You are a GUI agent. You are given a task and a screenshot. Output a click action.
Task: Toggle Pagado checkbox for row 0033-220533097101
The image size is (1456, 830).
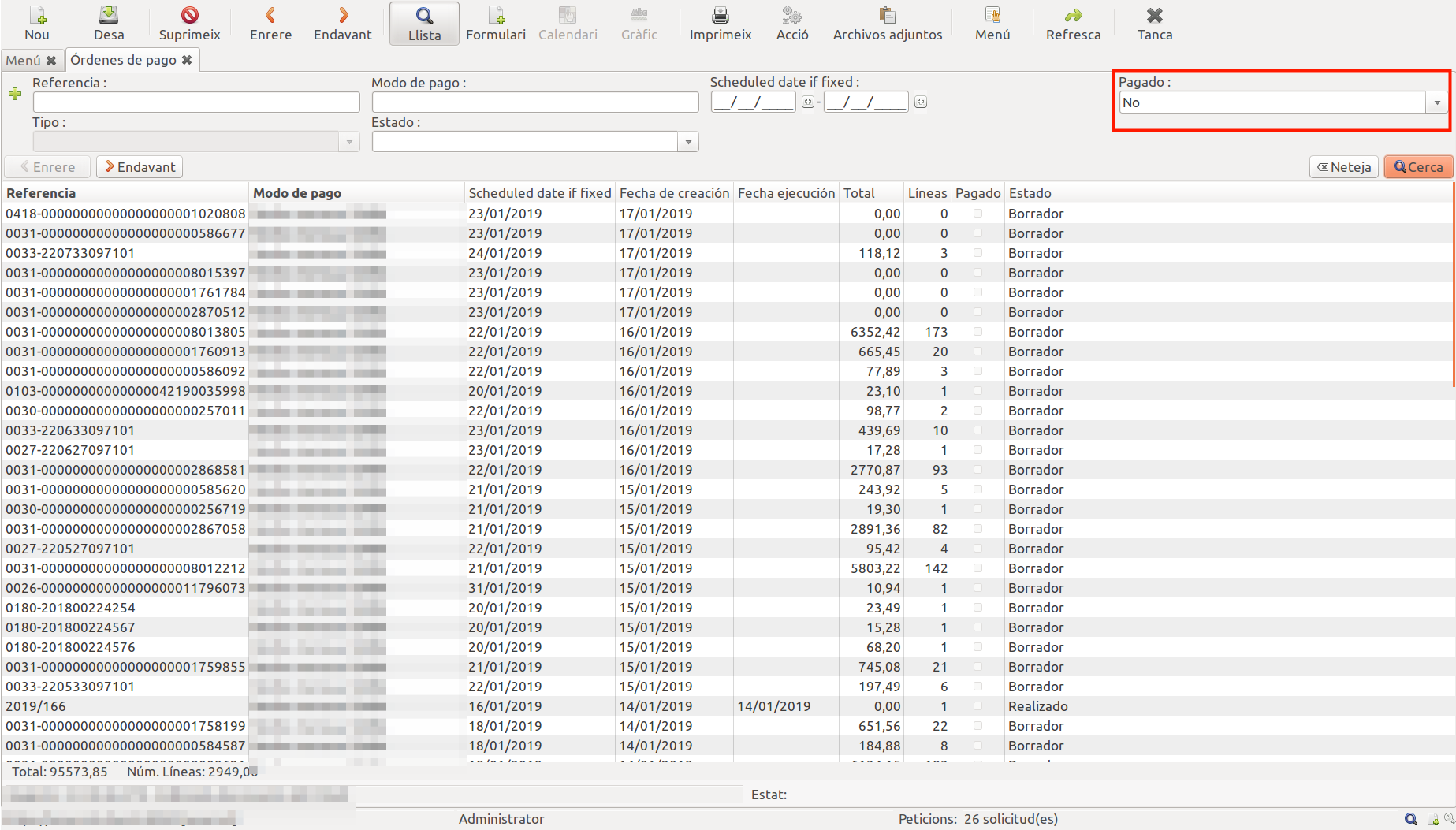coord(977,687)
